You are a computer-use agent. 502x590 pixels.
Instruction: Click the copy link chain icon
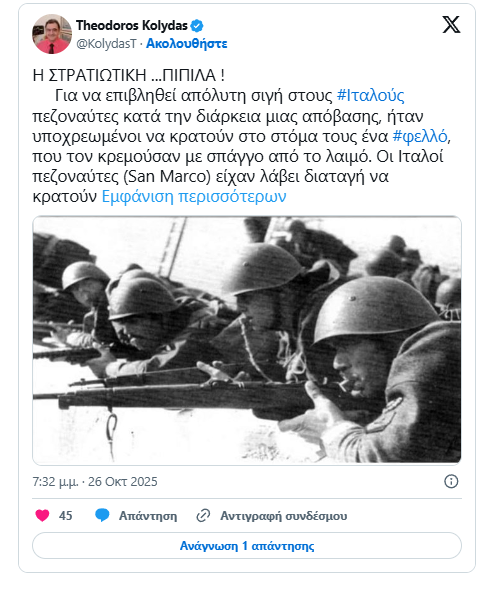click(x=203, y=515)
